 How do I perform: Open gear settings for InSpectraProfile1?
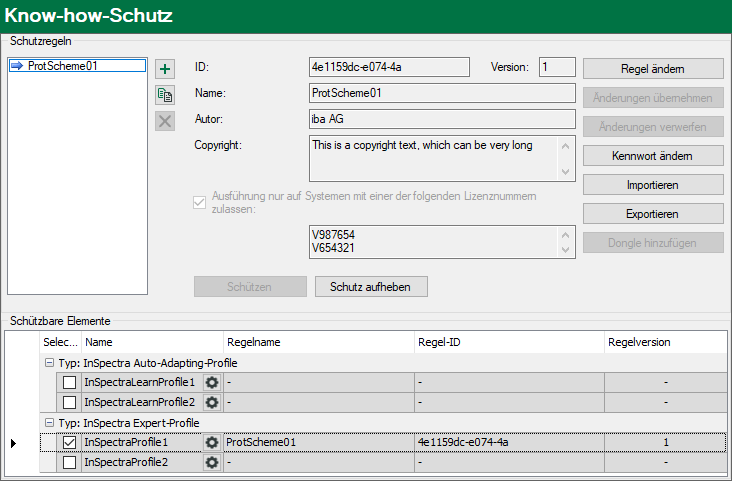pos(212,442)
